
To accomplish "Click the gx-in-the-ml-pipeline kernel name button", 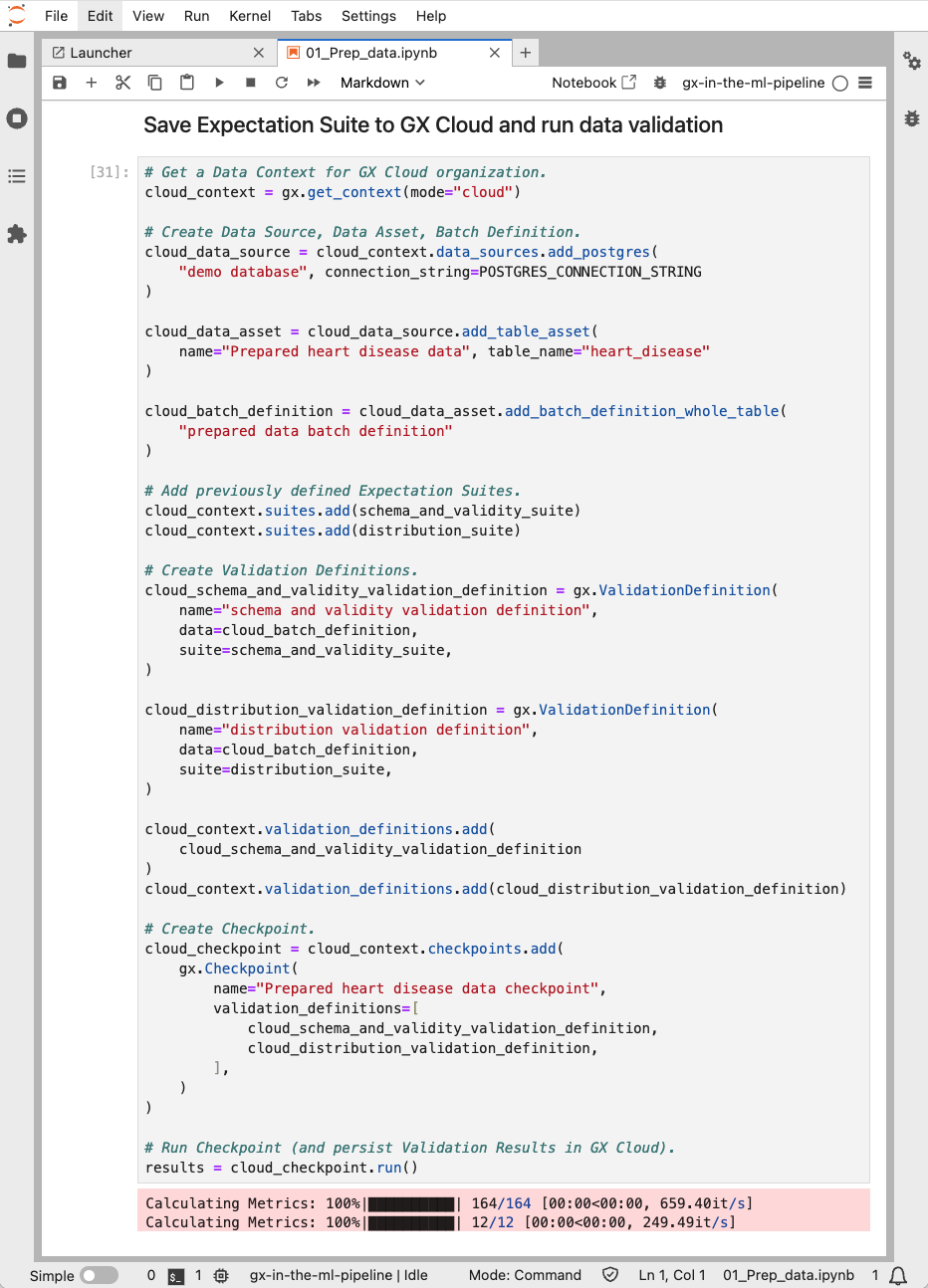I will [x=754, y=83].
